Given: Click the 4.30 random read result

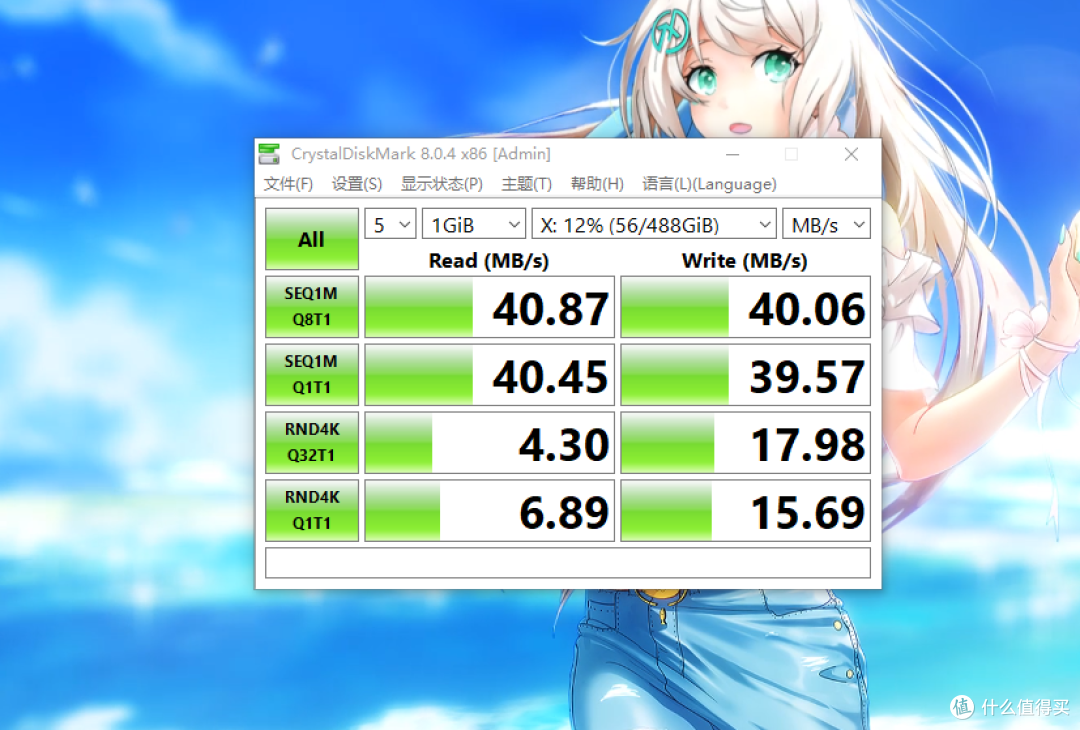Looking at the screenshot, I should point(489,443).
